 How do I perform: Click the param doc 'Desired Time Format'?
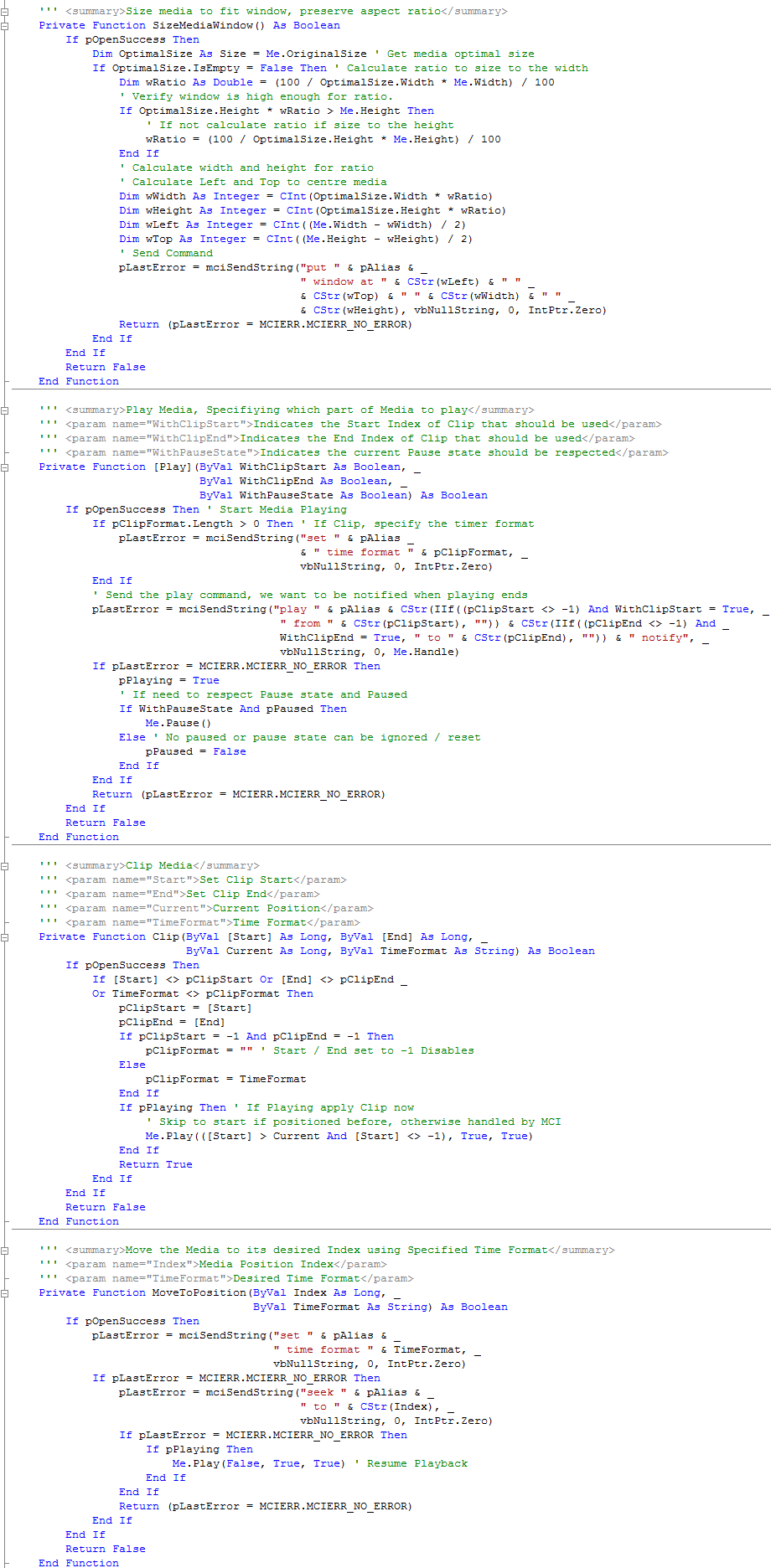[297, 1279]
